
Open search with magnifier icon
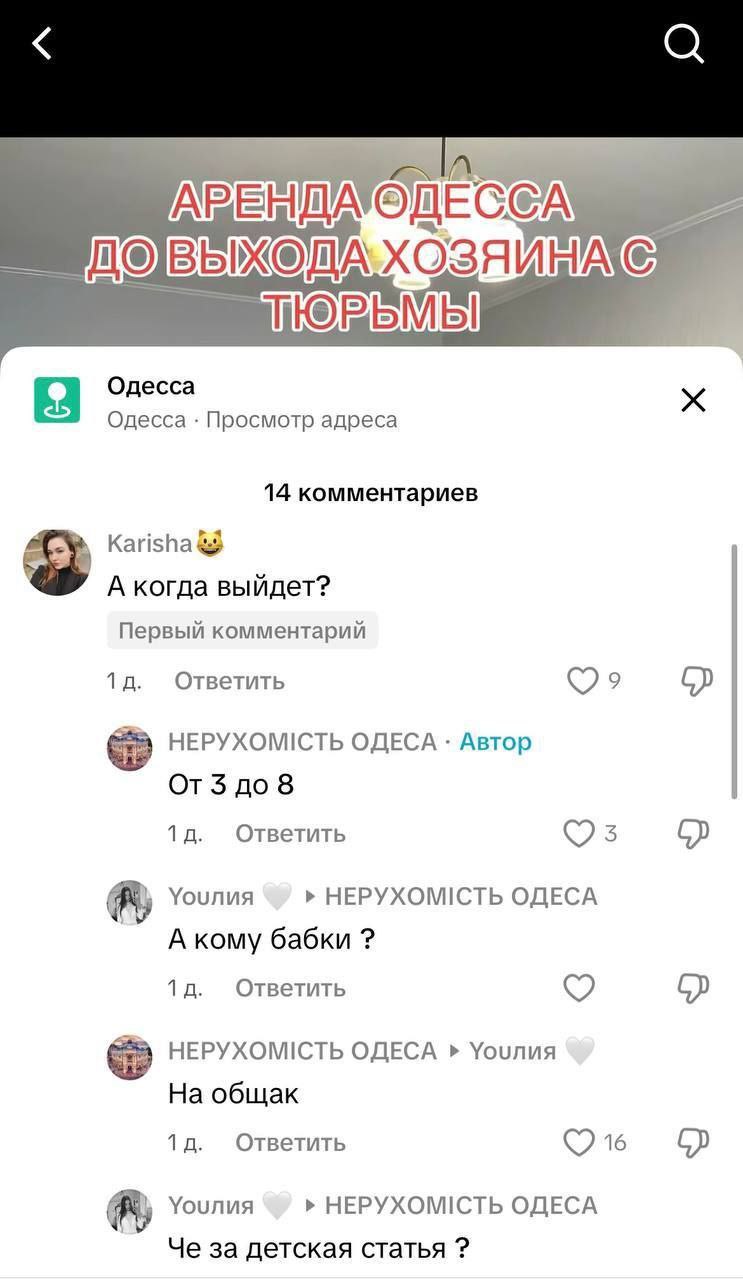tap(684, 43)
